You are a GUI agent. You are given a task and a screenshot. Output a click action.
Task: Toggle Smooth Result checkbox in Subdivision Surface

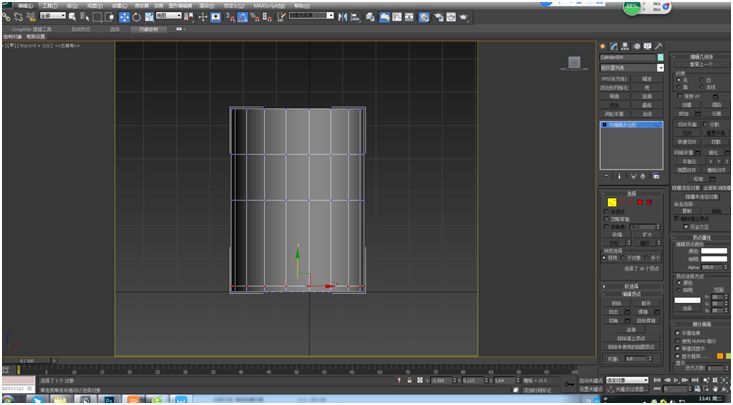click(x=678, y=333)
